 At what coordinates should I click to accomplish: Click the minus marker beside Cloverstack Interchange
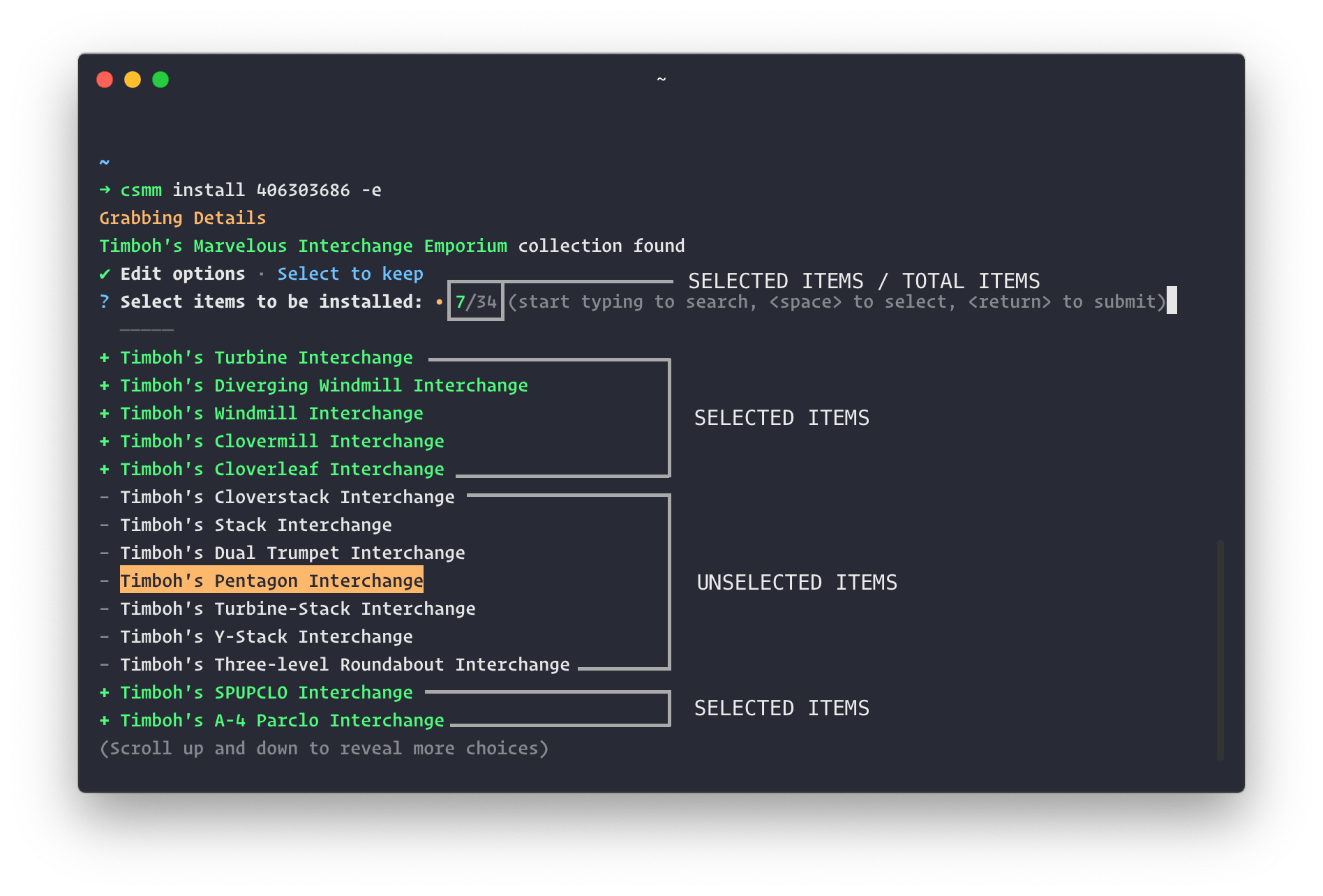click(105, 497)
